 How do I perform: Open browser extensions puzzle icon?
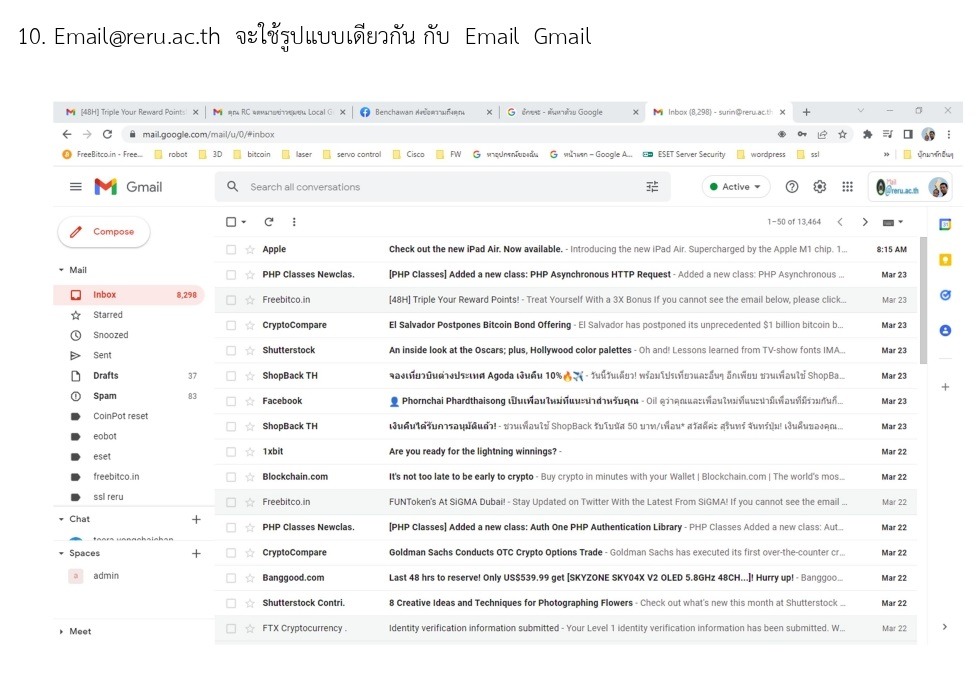[867, 134]
